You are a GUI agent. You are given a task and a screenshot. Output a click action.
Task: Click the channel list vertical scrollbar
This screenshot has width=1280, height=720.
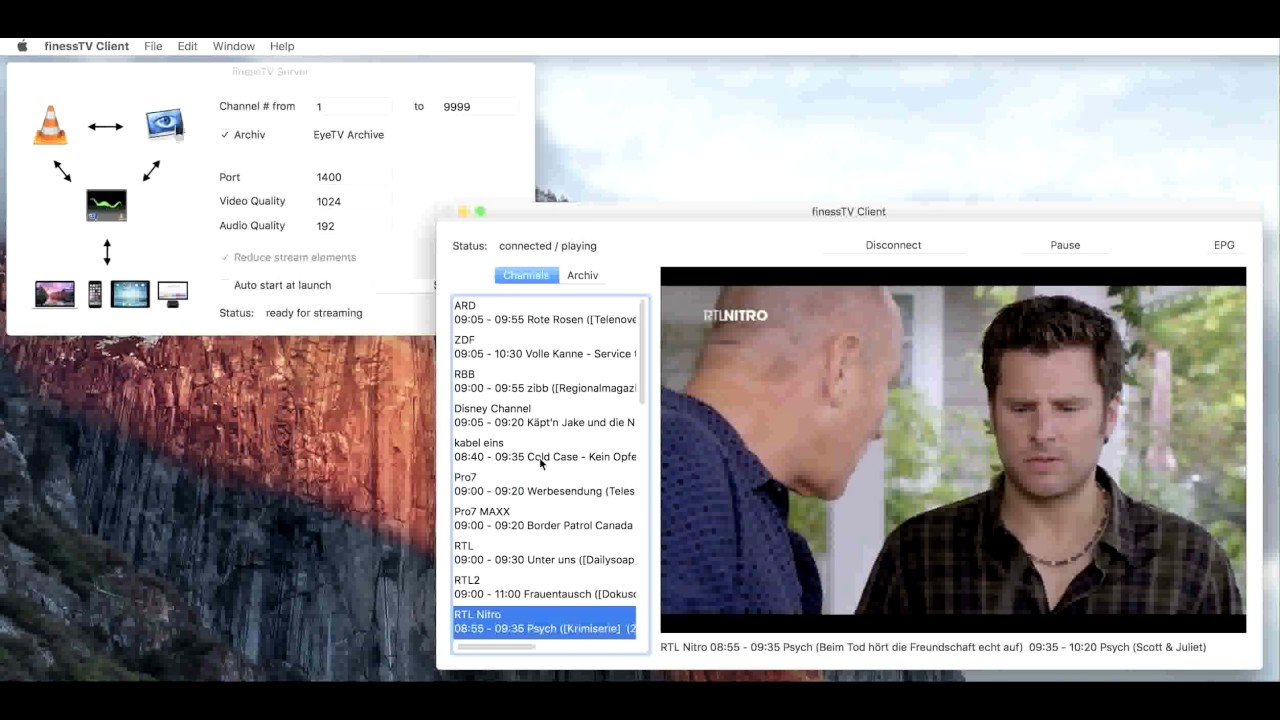point(642,352)
